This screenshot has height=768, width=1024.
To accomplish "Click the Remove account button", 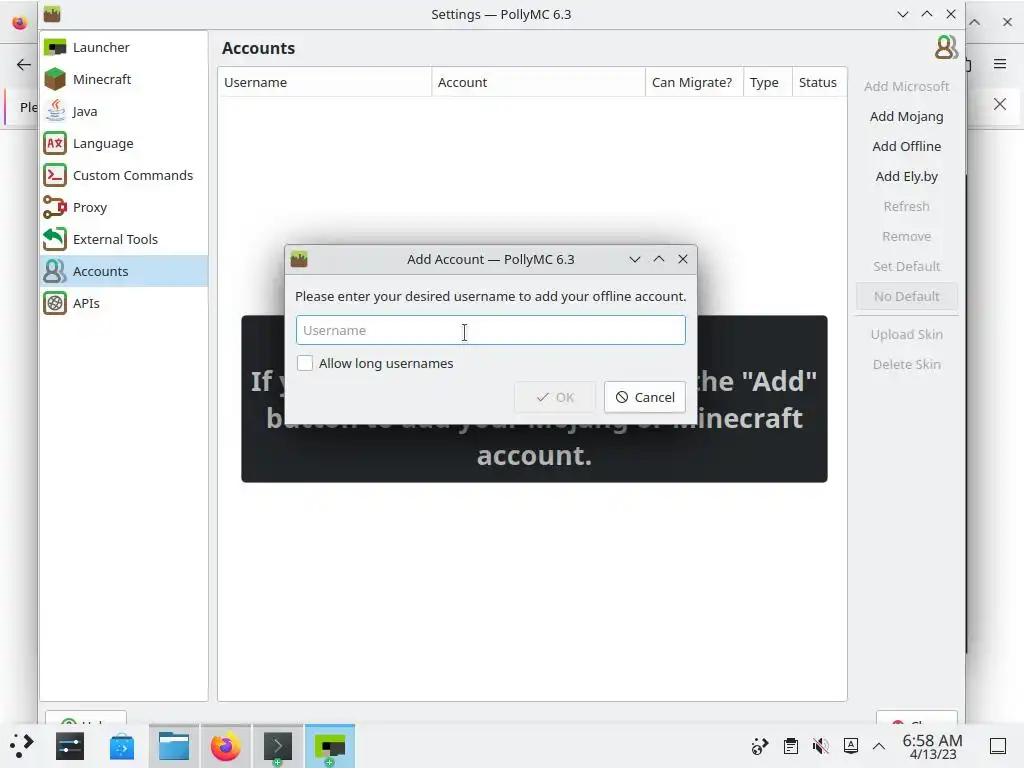I will [x=906, y=236].
